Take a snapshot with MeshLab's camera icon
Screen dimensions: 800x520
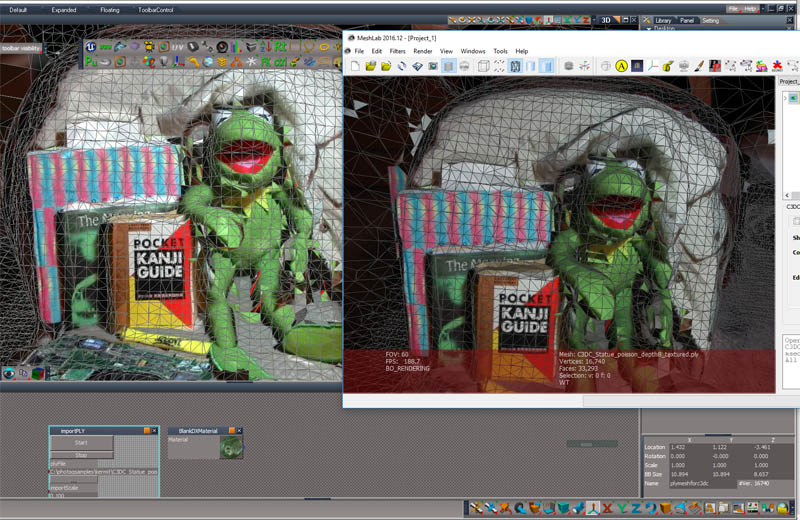(433, 66)
